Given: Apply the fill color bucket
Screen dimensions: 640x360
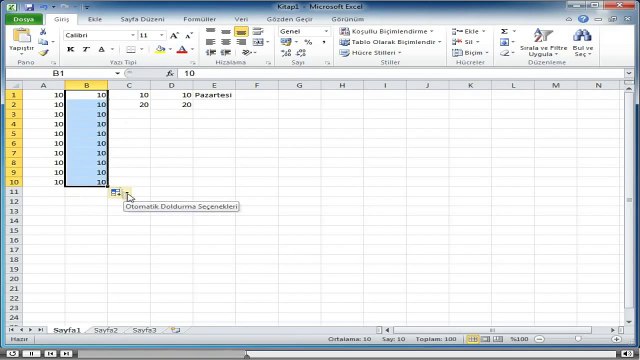Looking at the screenshot, I should click(x=160, y=49).
